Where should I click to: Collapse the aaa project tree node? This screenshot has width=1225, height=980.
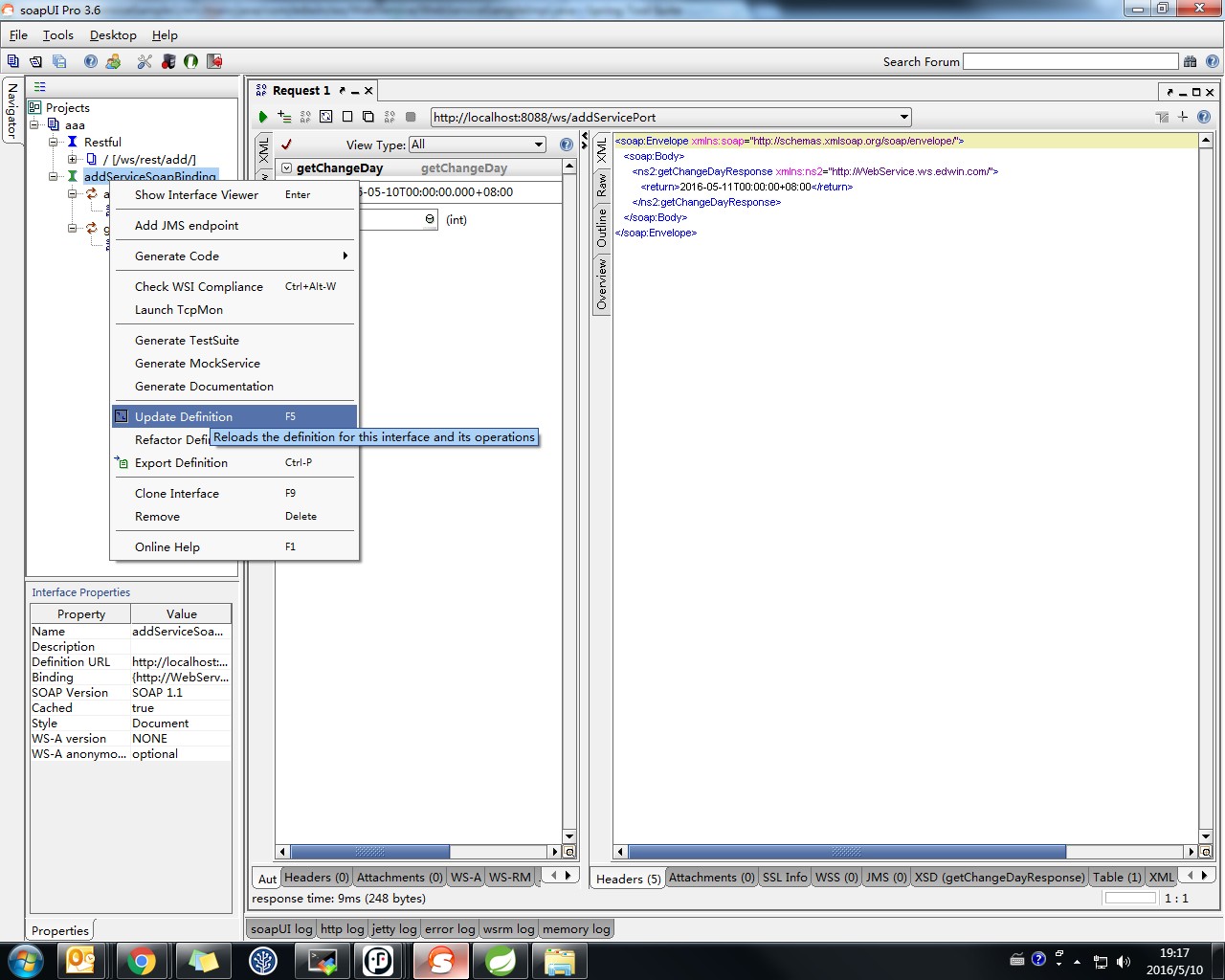pyautogui.click(x=35, y=124)
